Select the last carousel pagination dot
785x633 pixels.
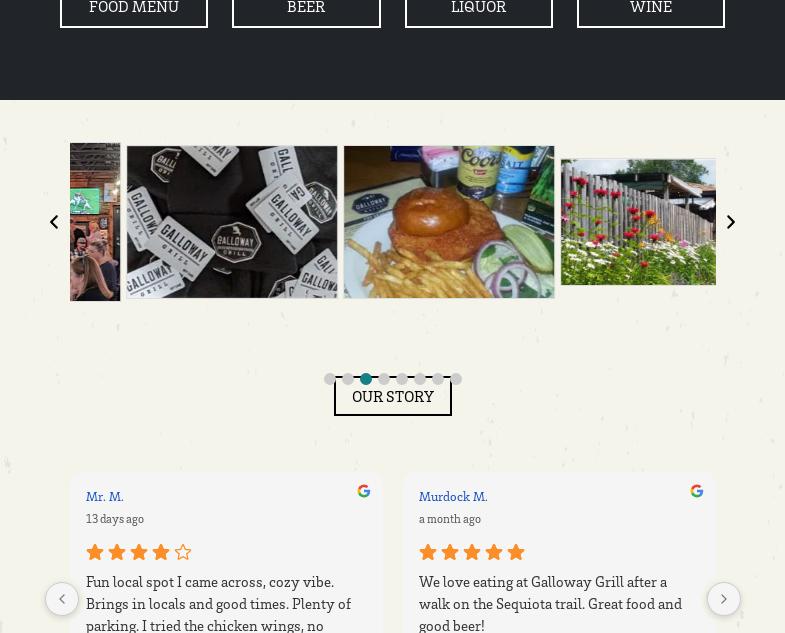point(456,379)
